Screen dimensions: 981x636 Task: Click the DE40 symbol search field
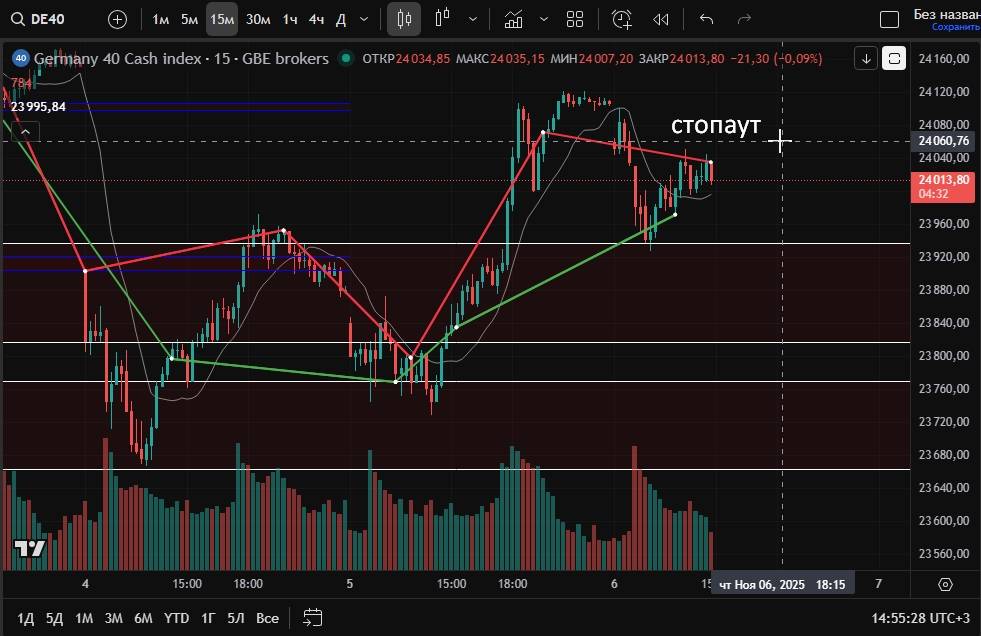pos(48,19)
